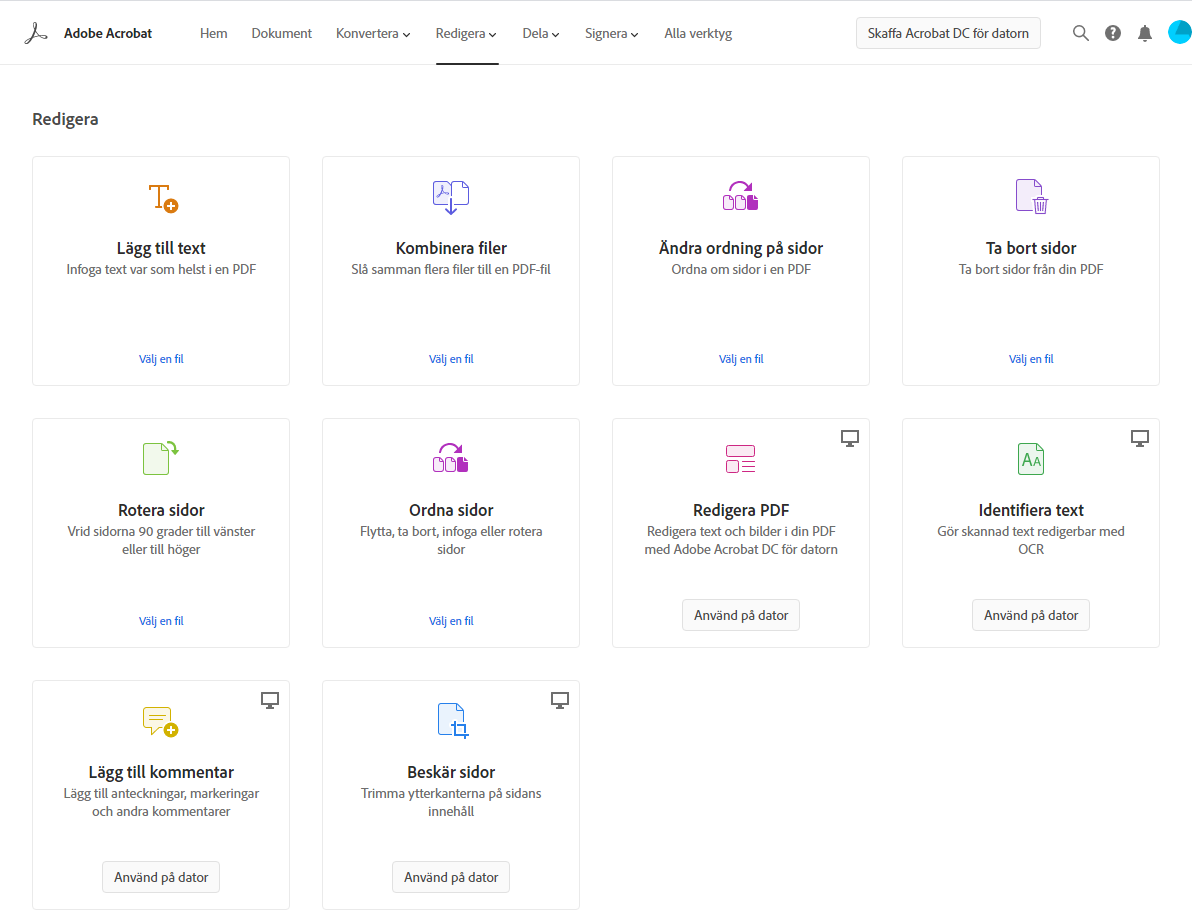Click the Lägg till text icon
The height and width of the screenshot is (916, 1192).
(x=163, y=198)
